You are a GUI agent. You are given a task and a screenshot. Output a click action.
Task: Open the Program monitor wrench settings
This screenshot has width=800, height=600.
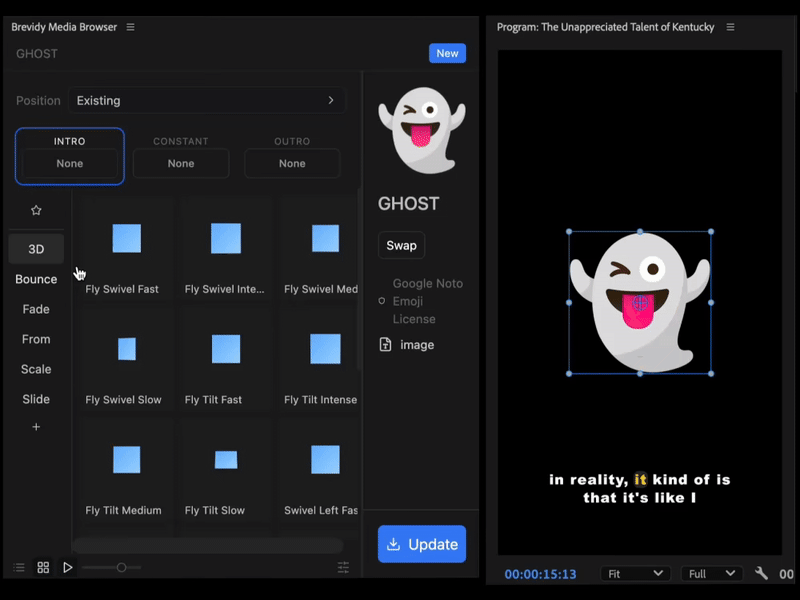pos(761,573)
